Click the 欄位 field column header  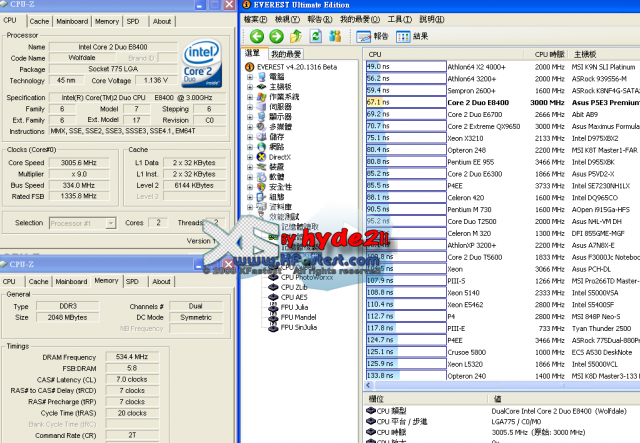[424, 398]
